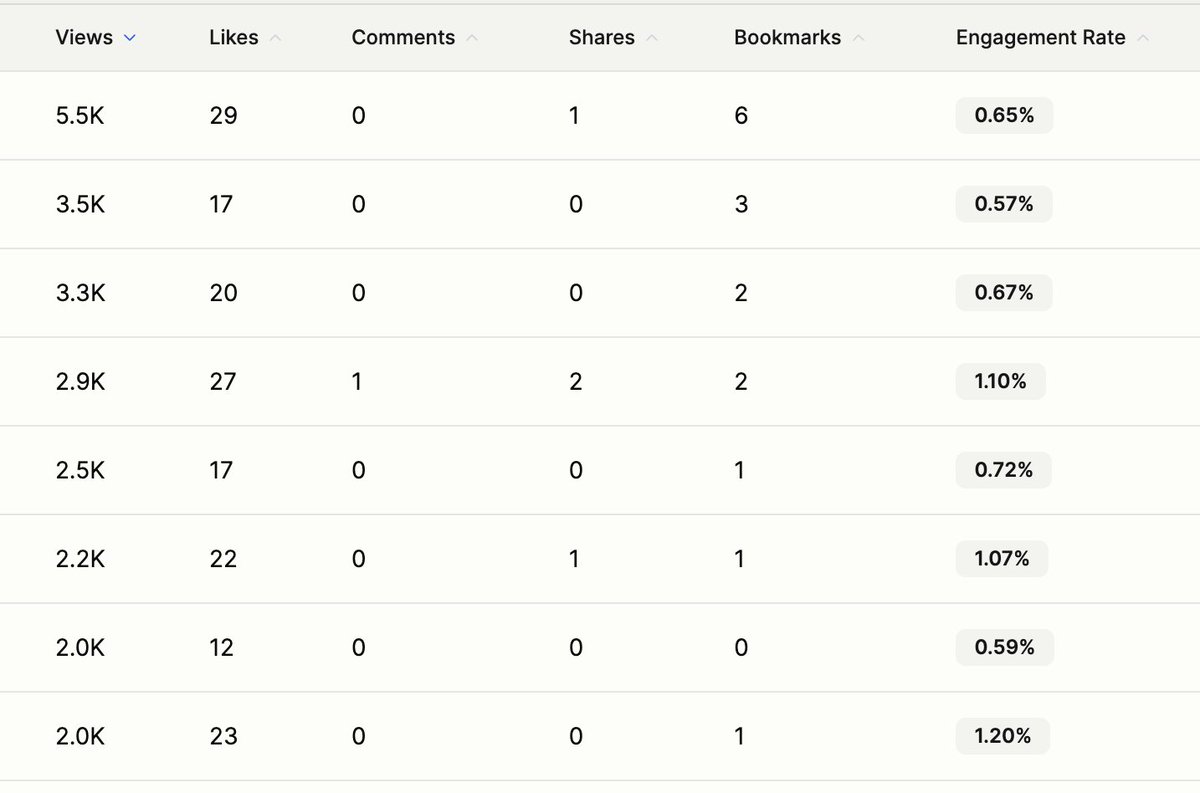Click the Views sort arrow icon
Image resolution: width=1200 pixels, height=793 pixels.
(129, 38)
